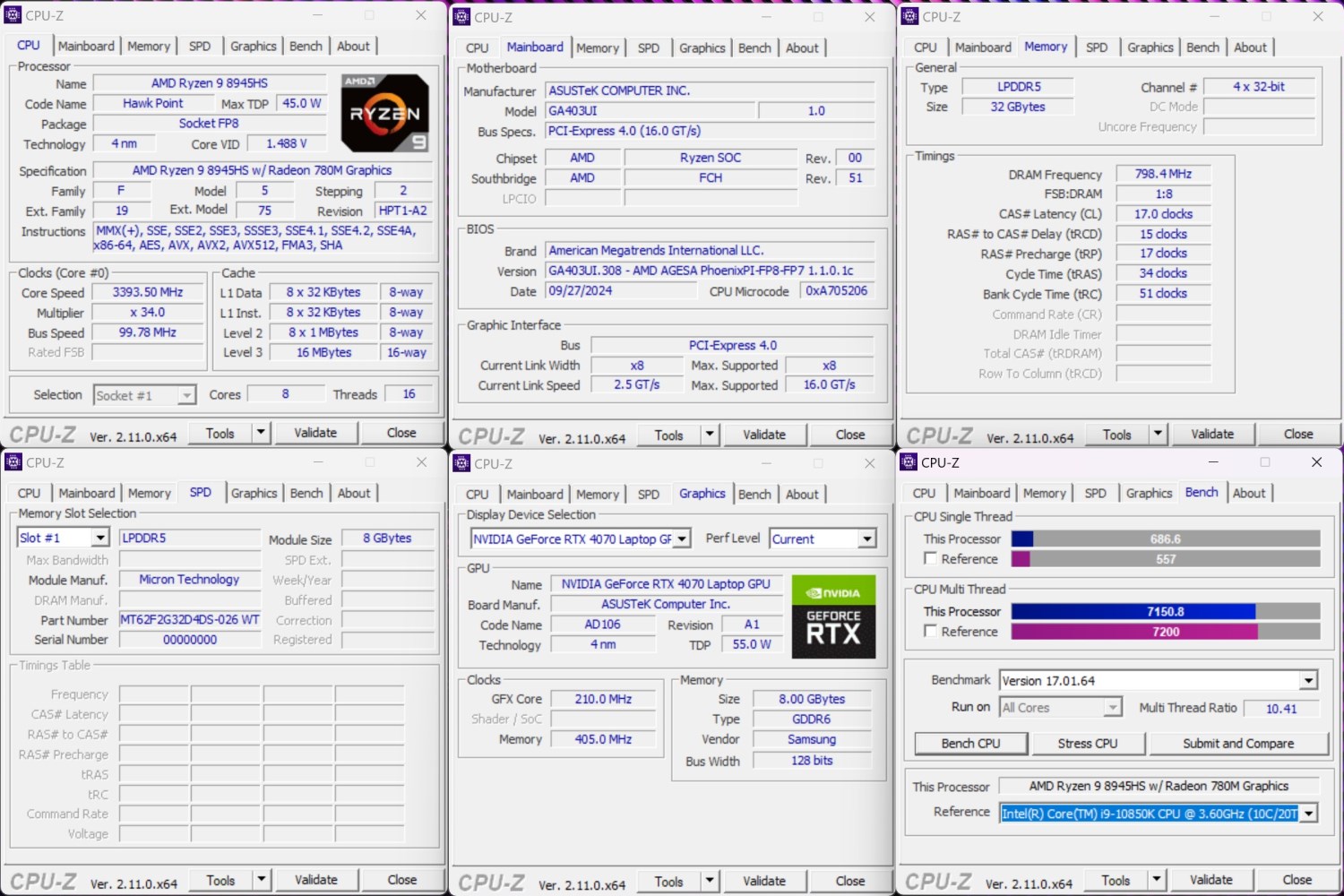Click CPU-Z title bar icon in Bench window
This screenshot has height=896, width=1344.
(x=909, y=462)
